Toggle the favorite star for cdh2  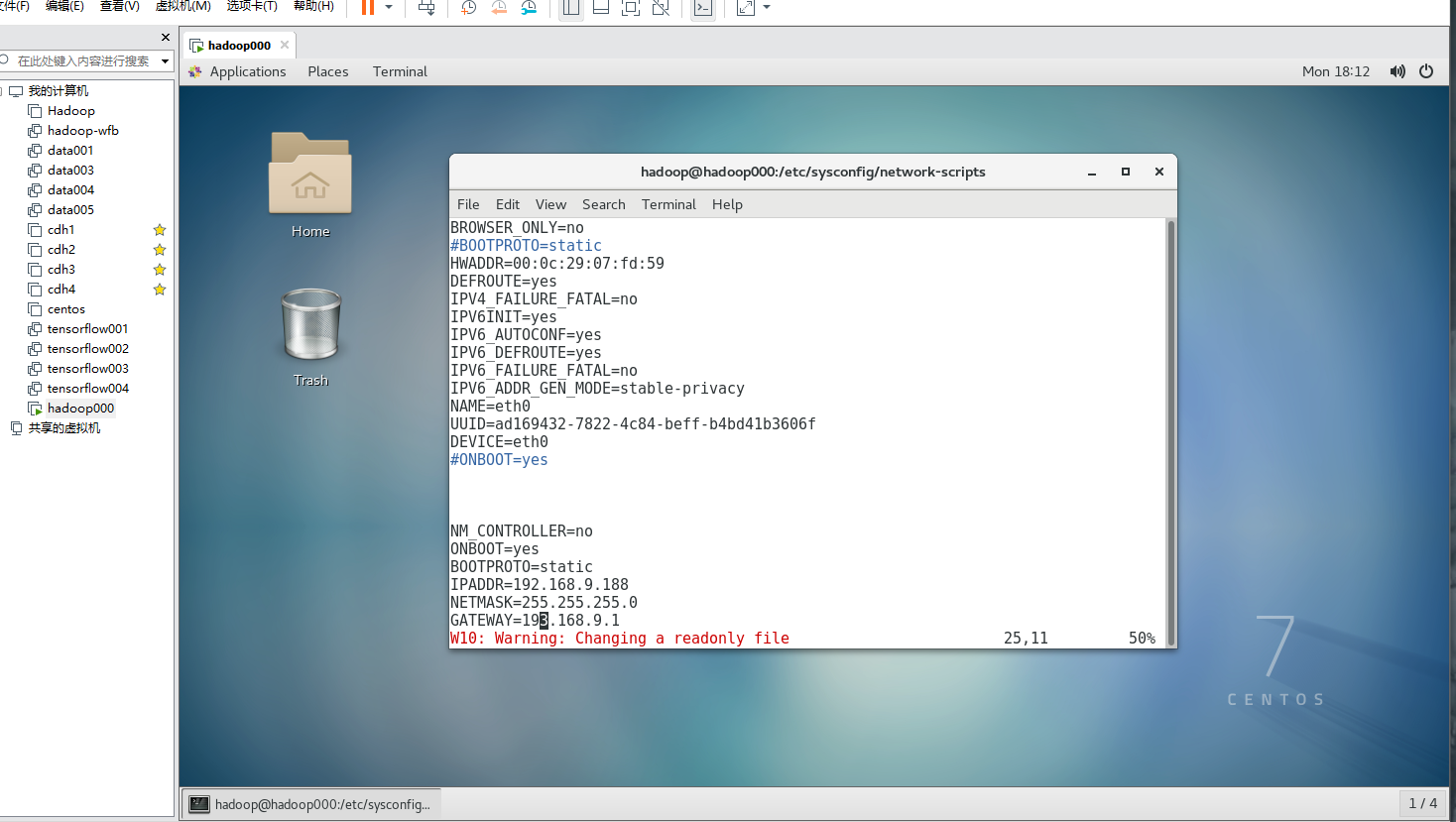160,250
